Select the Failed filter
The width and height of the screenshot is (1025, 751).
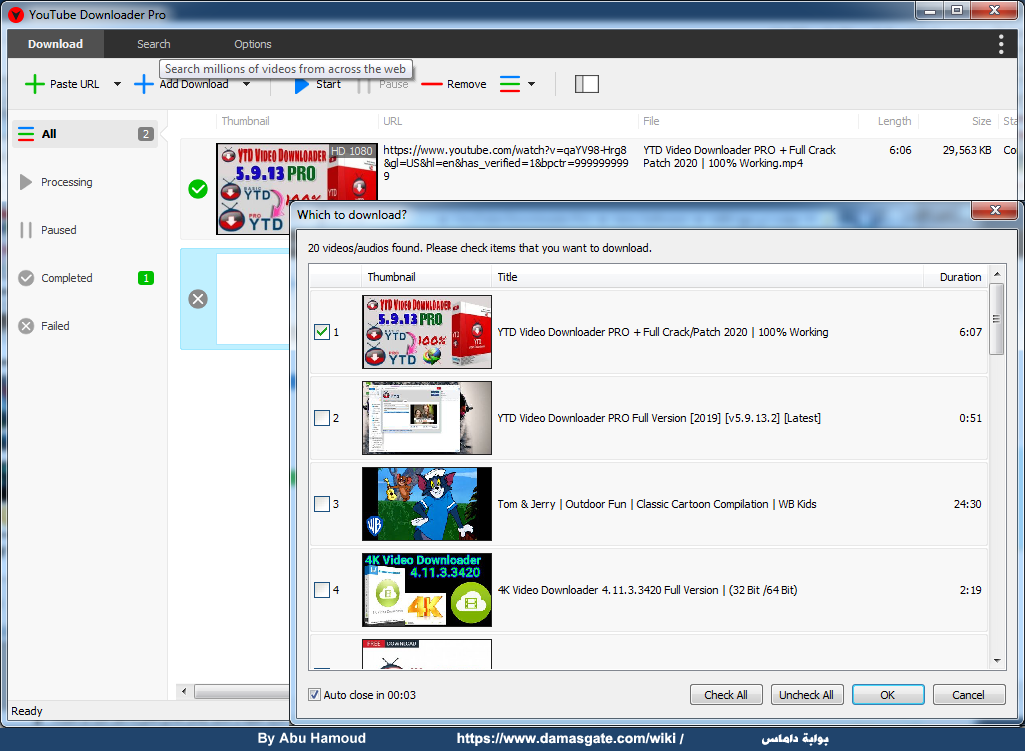85,326
